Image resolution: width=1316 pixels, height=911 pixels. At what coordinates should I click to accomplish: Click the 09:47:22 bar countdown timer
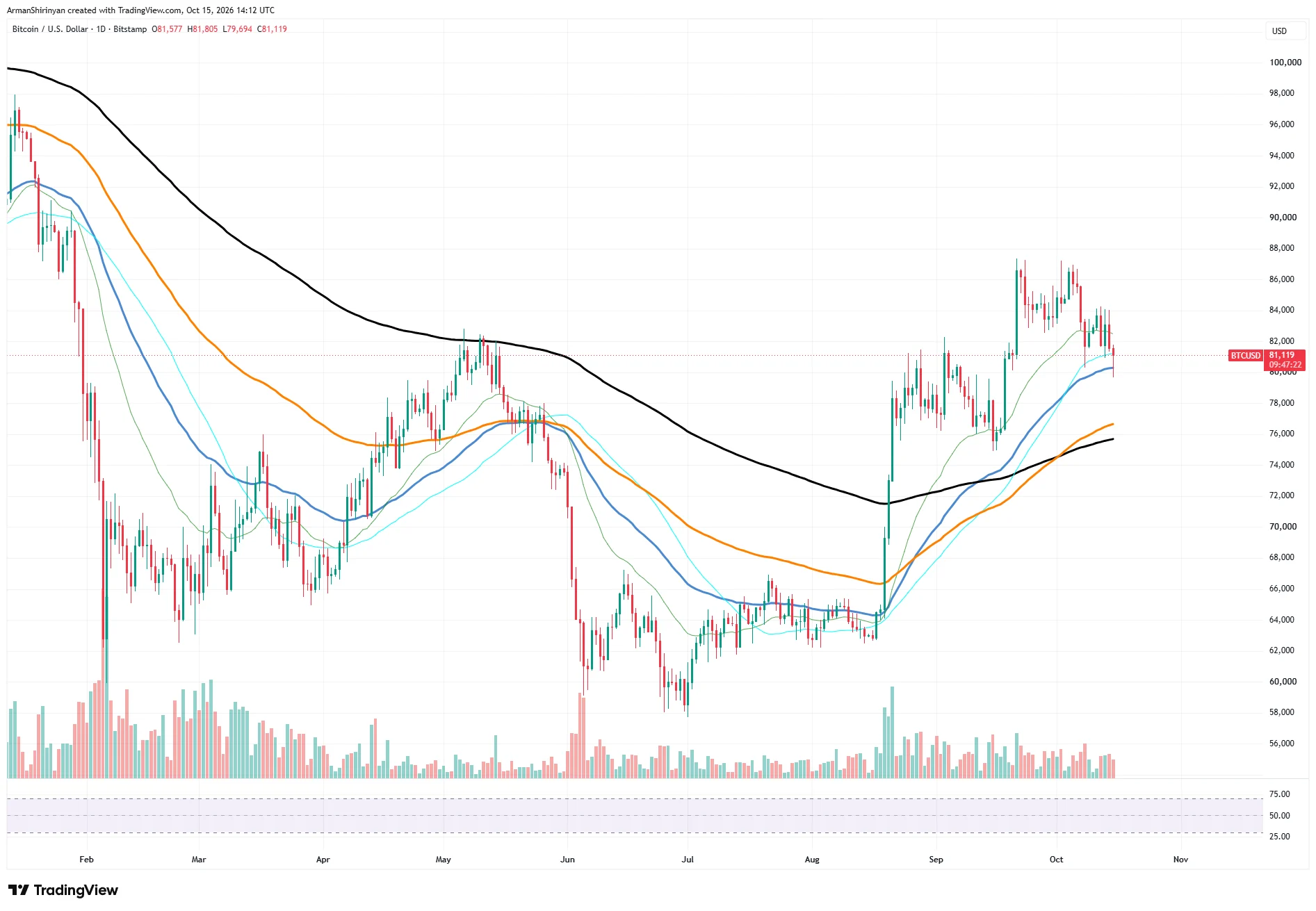[1285, 365]
